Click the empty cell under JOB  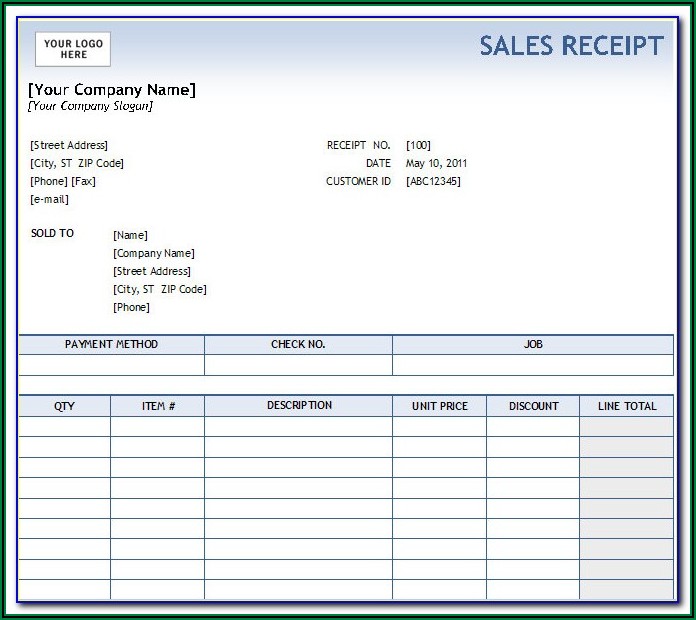[532, 365]
